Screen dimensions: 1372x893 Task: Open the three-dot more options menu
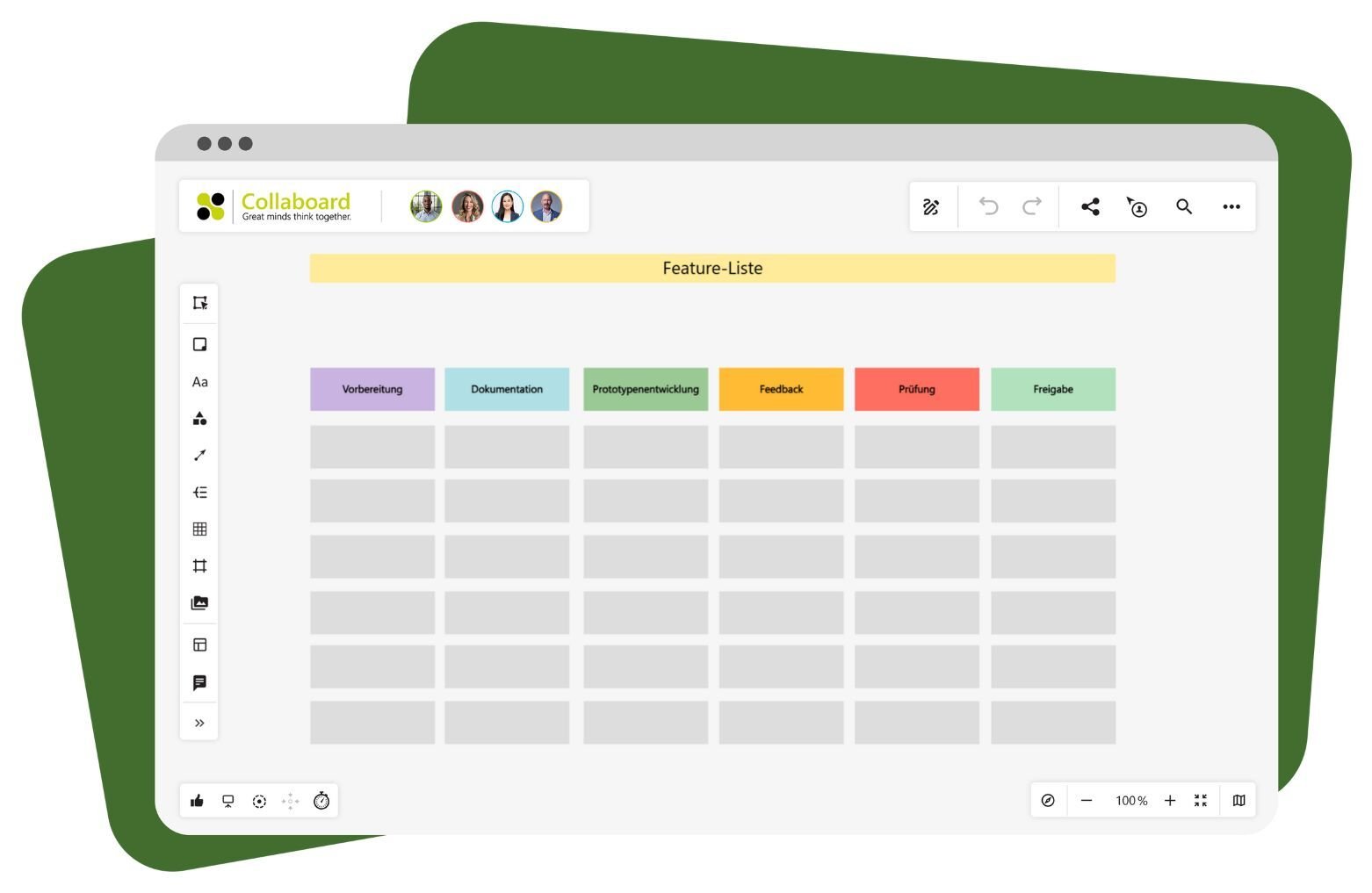[1231, 207]
